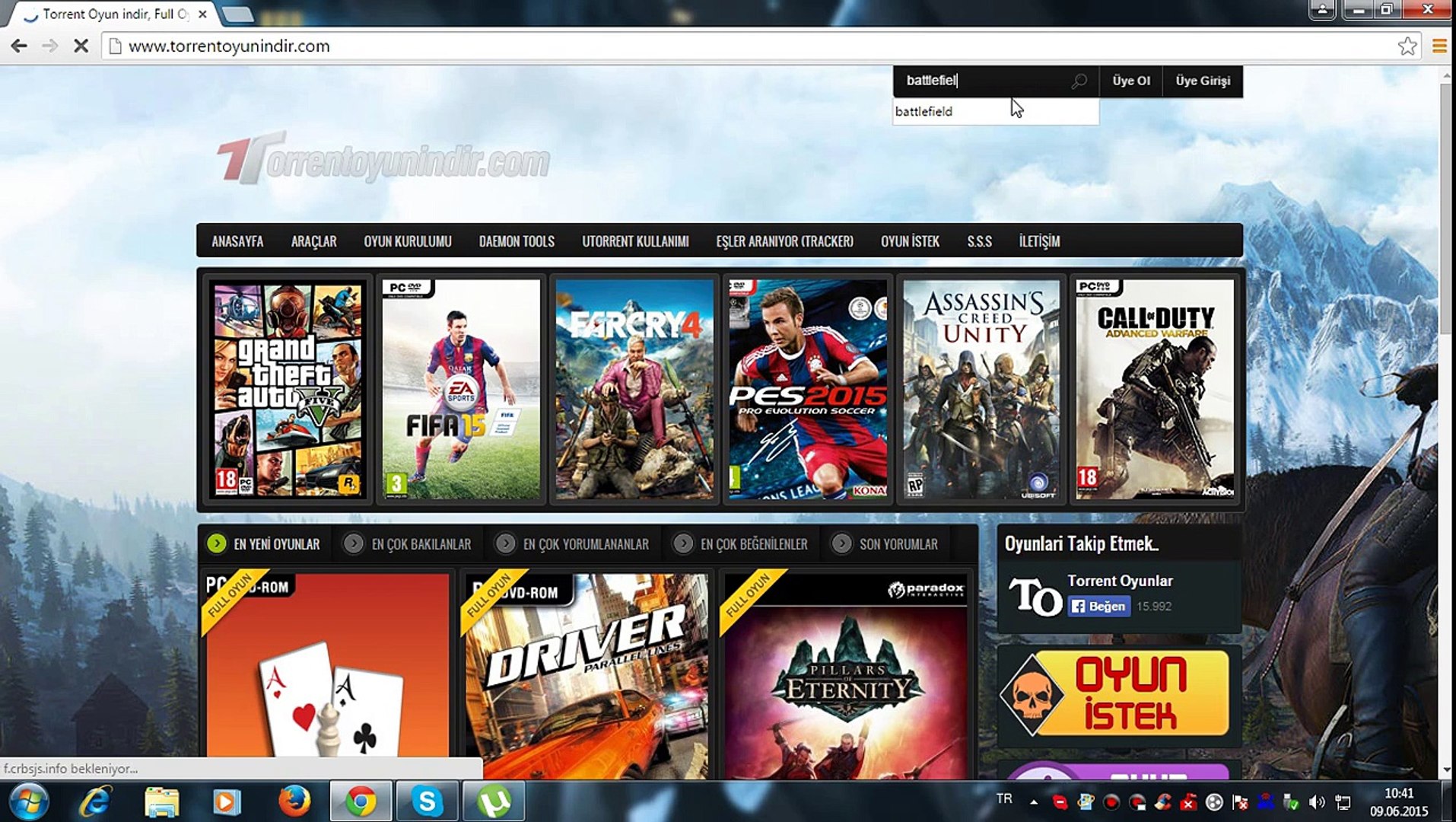Open OYUN KURULUMU in the navigation bar
The image size is (1456, 822).
[x=408, y=241]
